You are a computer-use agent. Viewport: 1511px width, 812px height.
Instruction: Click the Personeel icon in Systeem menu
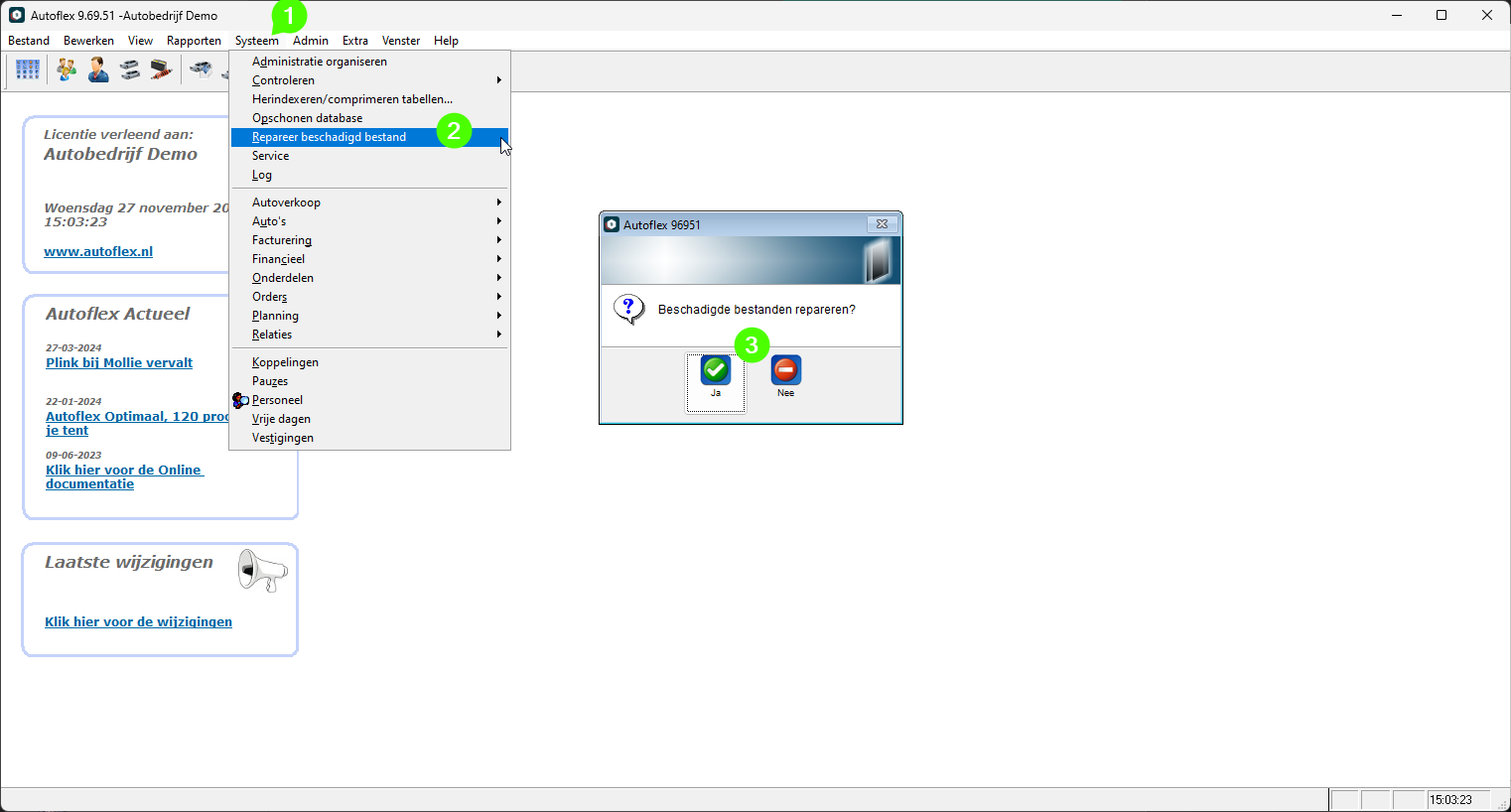pos(240,400)
